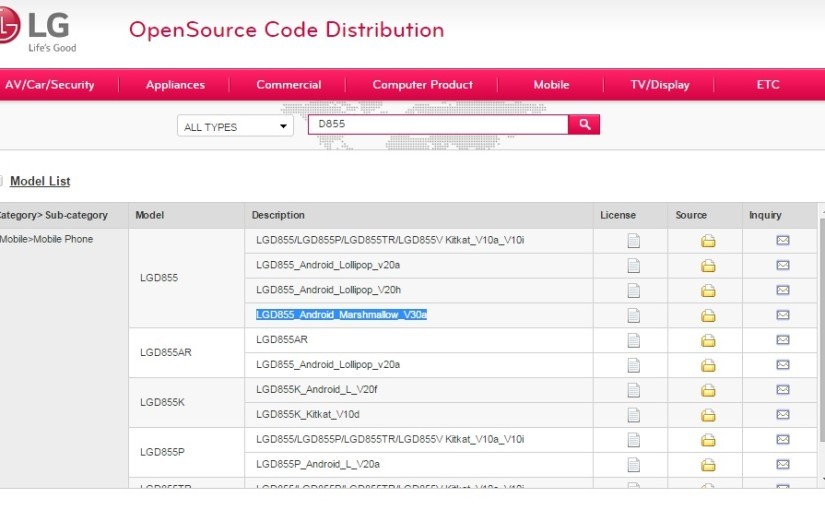Click the LG logo
825x510 pixels.
pyautogui.click(x=40, y=30)
